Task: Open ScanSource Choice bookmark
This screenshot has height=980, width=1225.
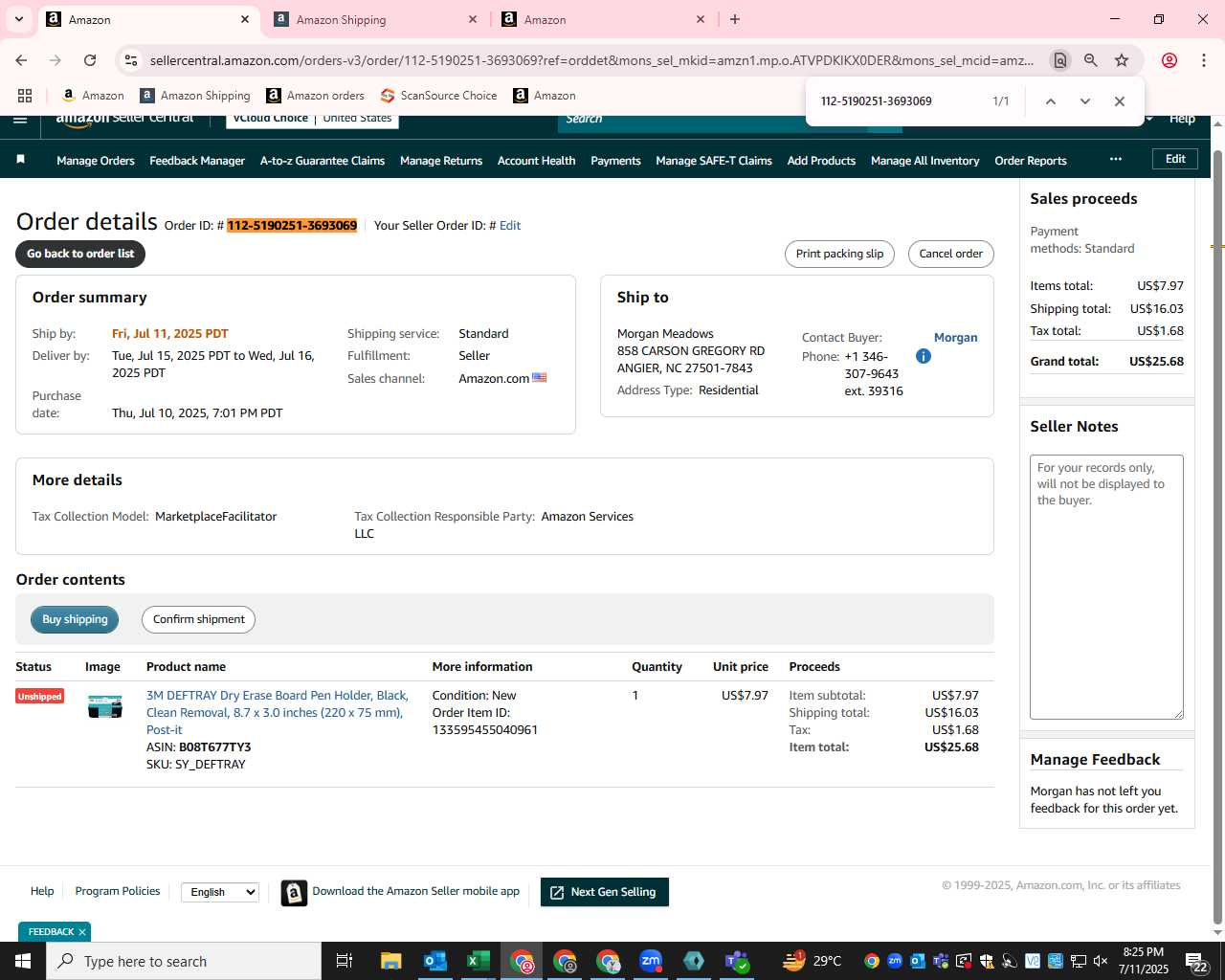Action: click(x=438, y=96)
